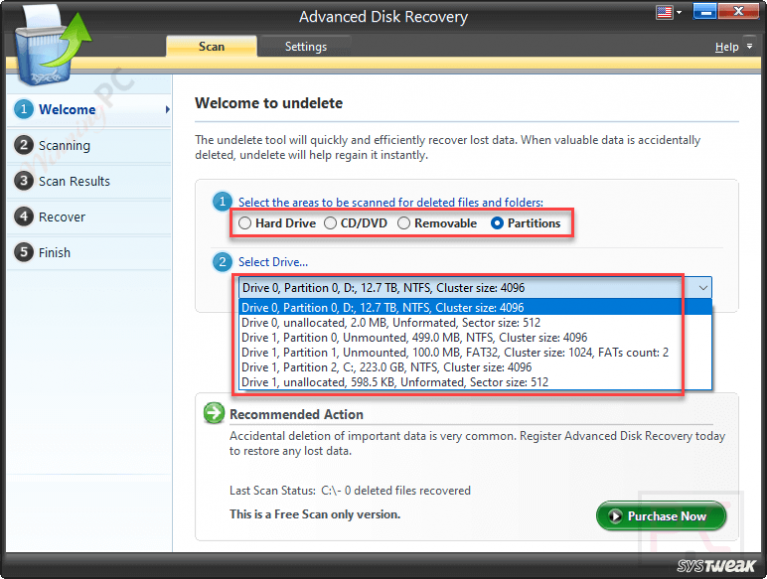Select the Removable radio button
Screen dimensions: 767x579
(x=404, y=223)
